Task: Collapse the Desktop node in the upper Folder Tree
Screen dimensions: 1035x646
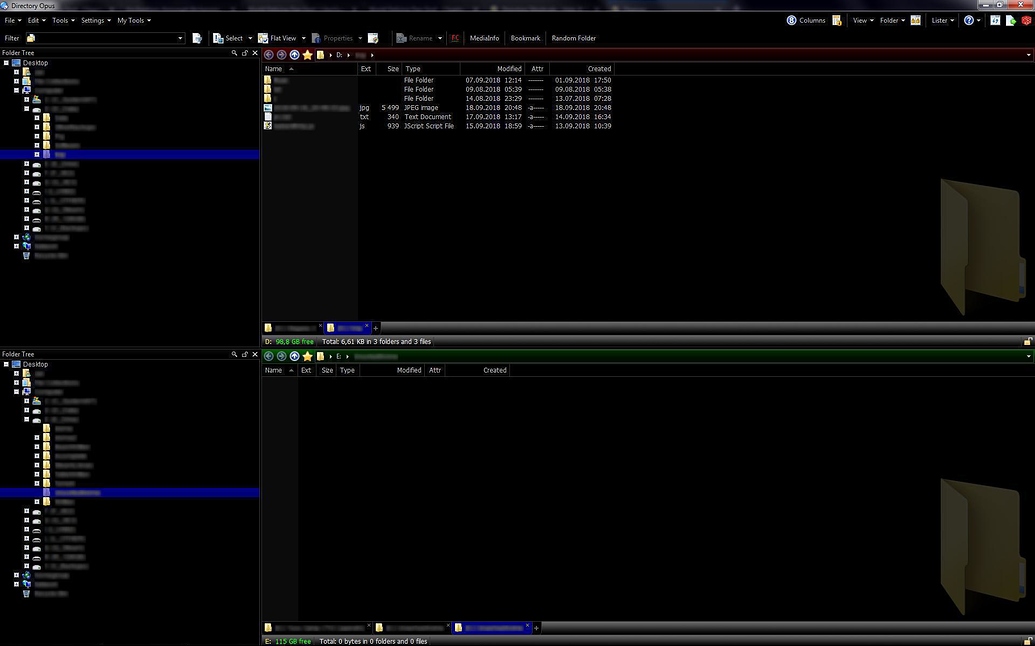Action: [x=6, y=62]
